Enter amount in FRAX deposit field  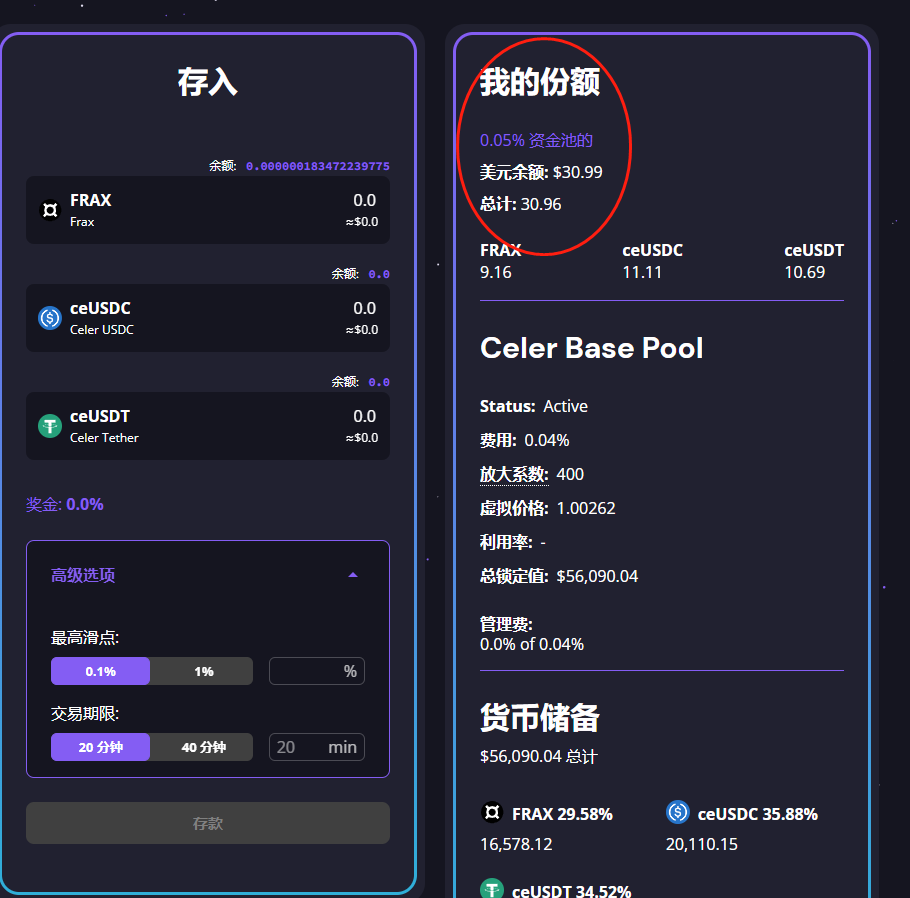[x=300, y=201]
